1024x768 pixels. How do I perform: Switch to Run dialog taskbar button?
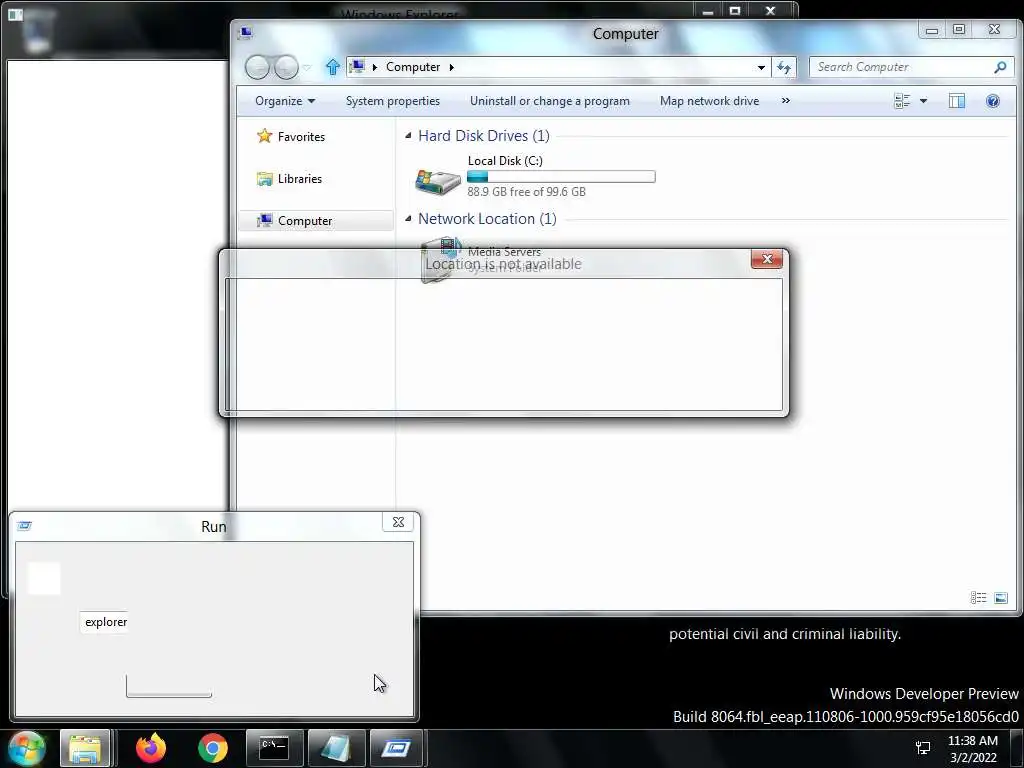point(397,748)
